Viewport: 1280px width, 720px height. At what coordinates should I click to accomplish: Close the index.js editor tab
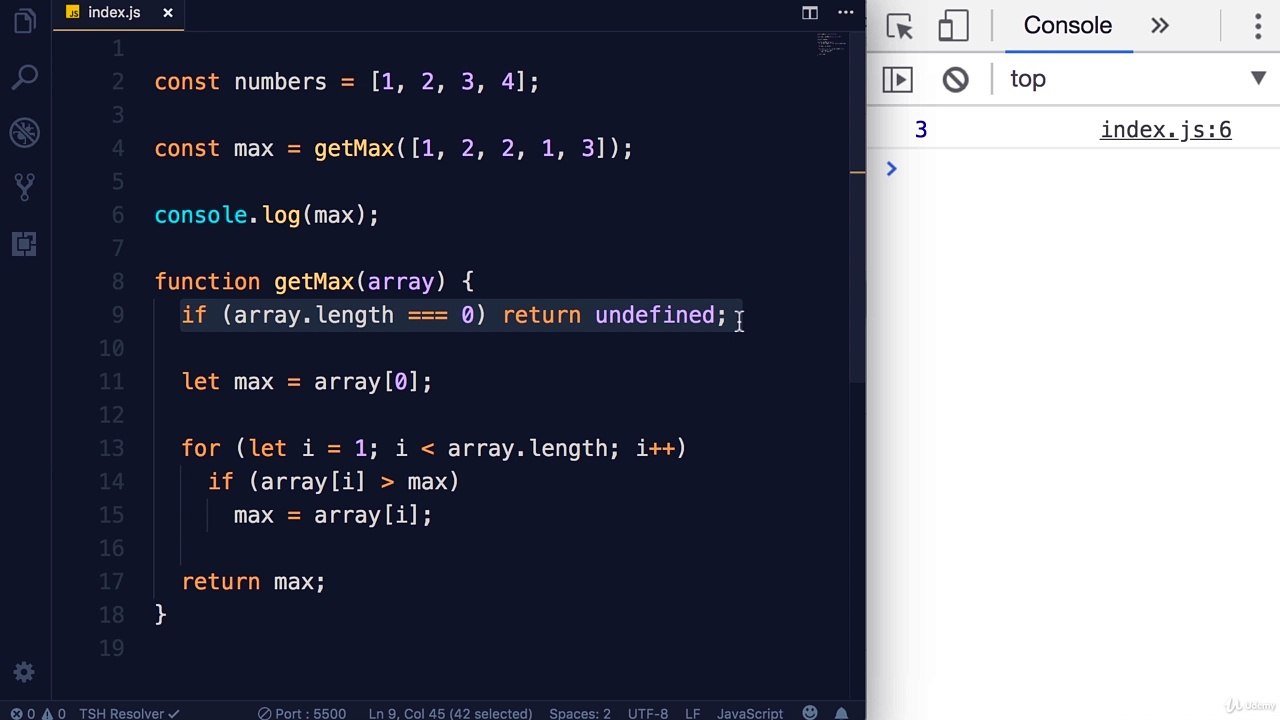pos(168,13)
